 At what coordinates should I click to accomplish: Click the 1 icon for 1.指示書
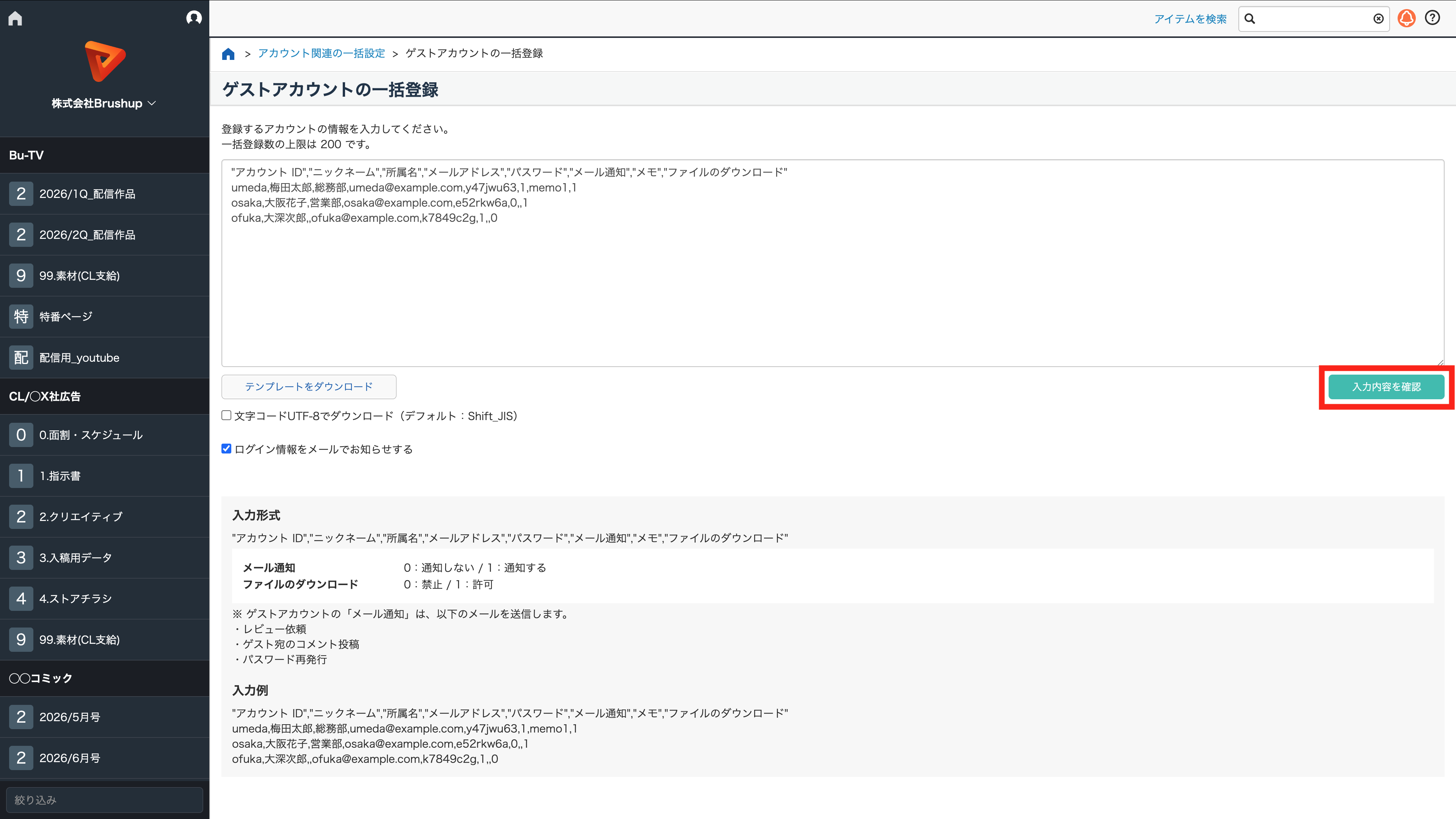pyautogui.click(x=21, y=476)
